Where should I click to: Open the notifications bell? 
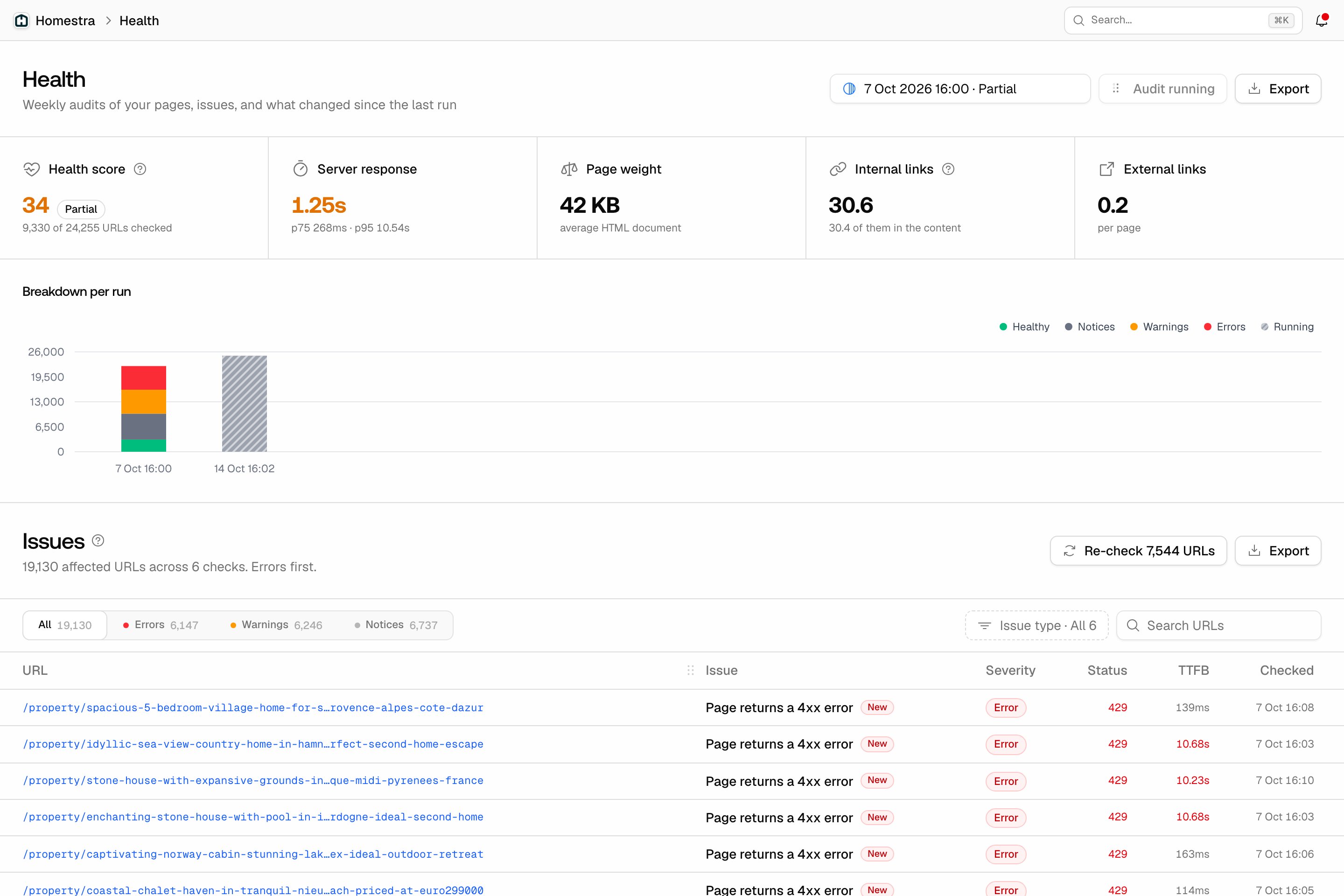point(1321,21)
